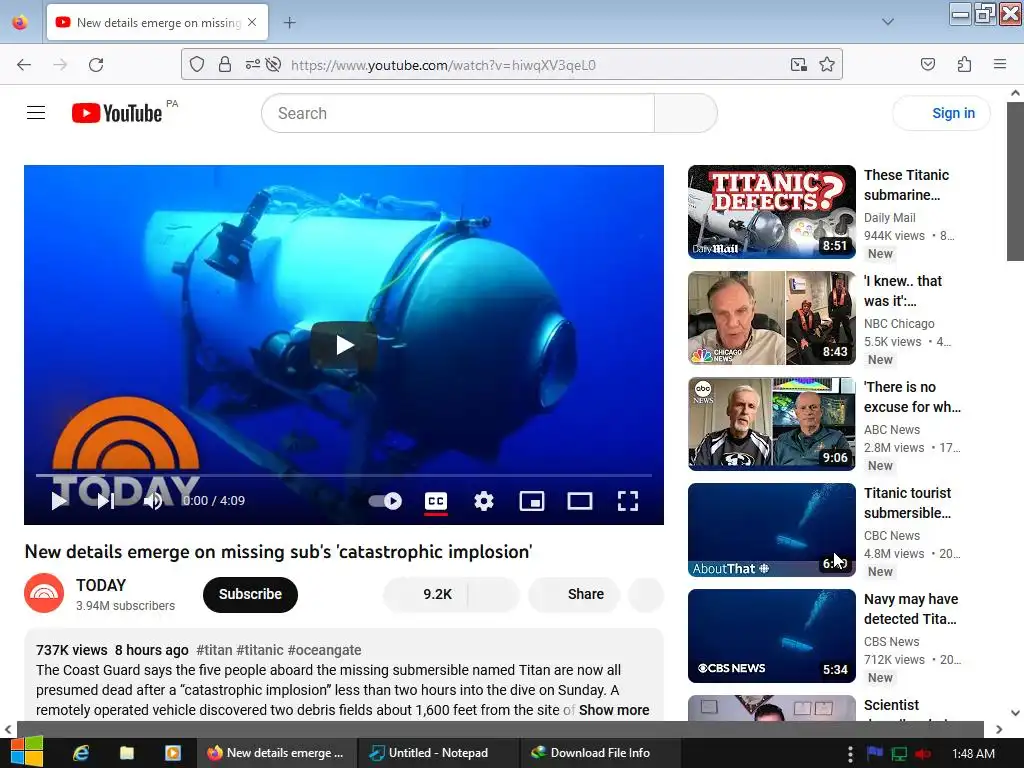Click the search submit button beside Search
1024x768 pixels.
pyautogui.click(x=686, y=113)
